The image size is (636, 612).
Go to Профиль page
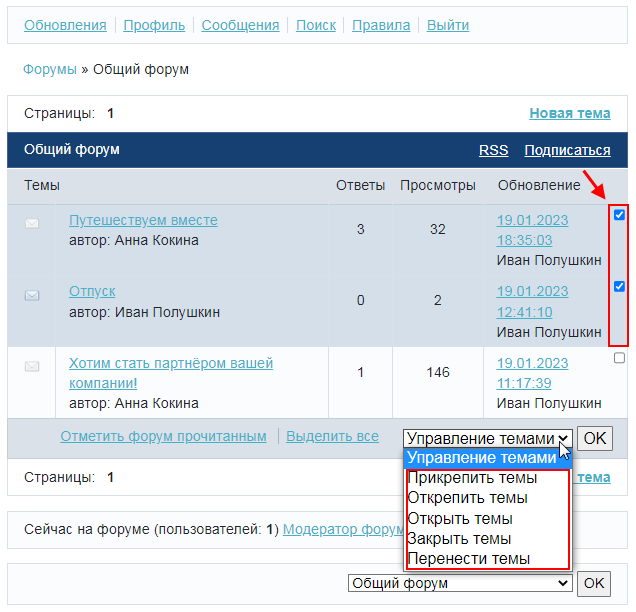(154, 25)
